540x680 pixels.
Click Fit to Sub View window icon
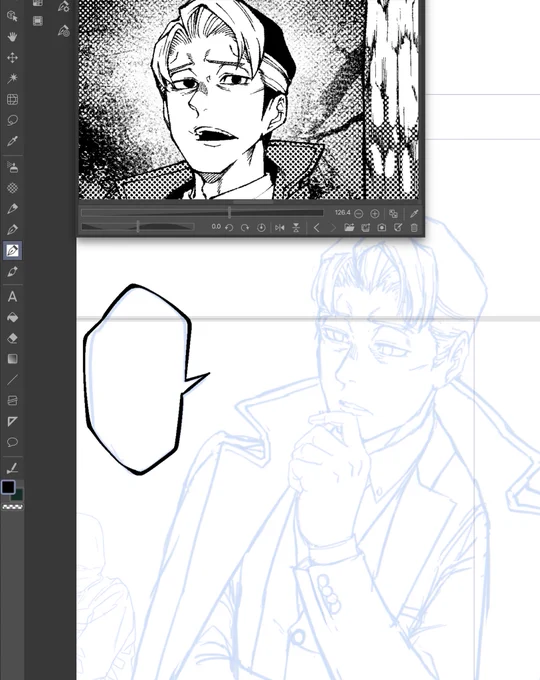coord(393,213)
